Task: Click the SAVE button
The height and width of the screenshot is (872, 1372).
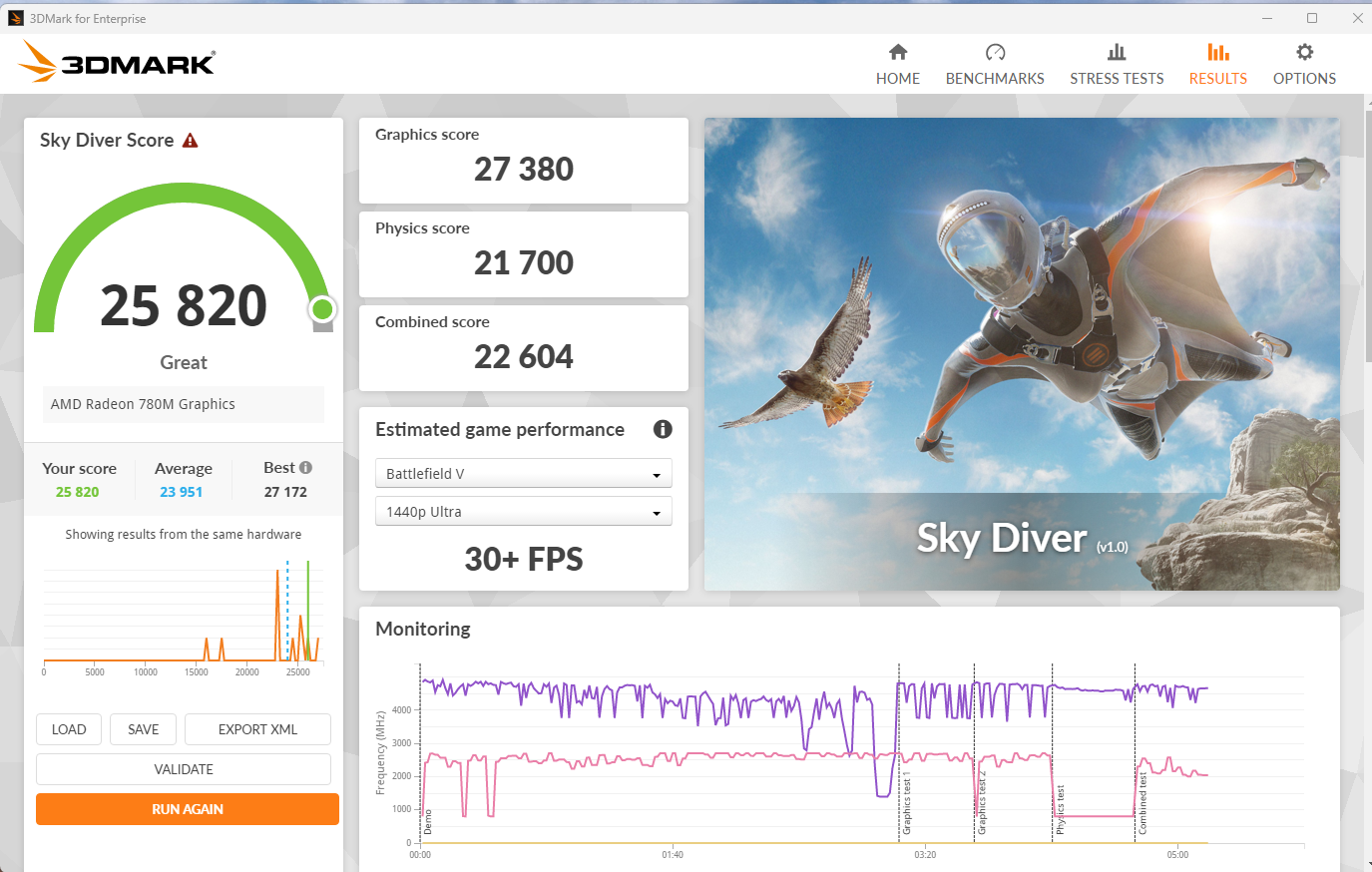Action: tap(143, 729)
